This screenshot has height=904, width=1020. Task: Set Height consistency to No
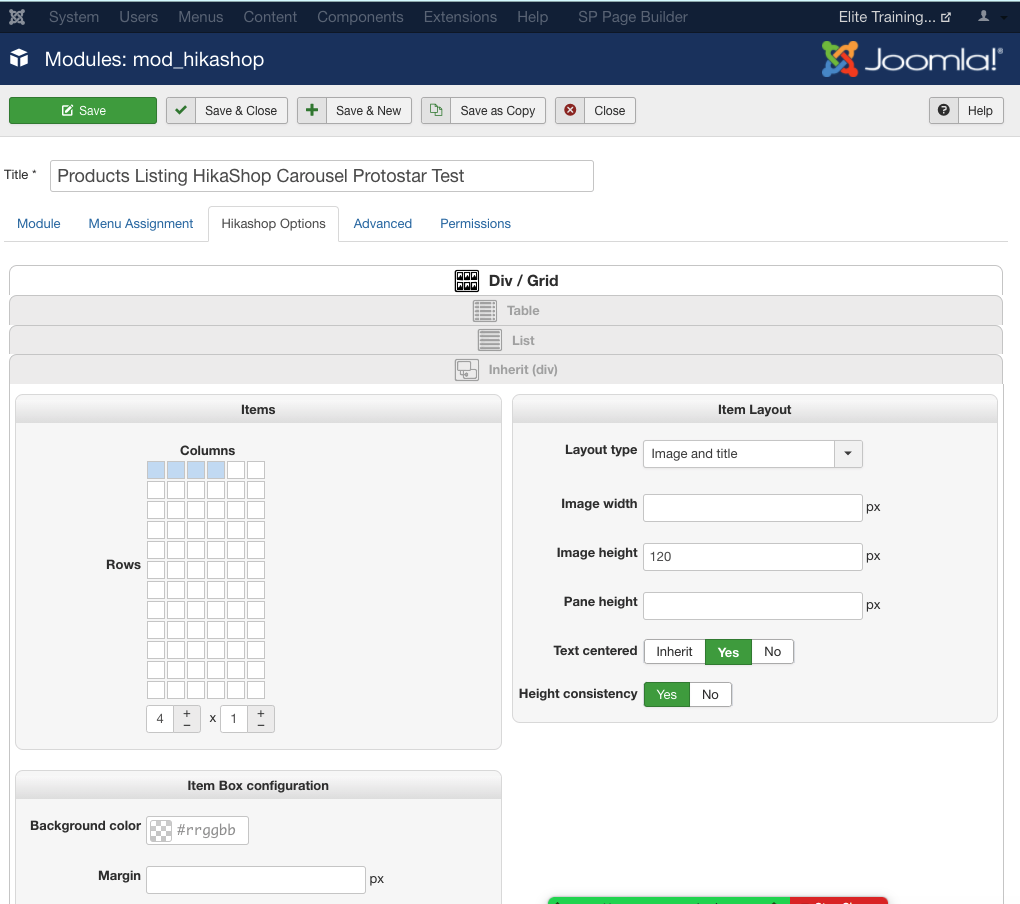(x=710, y=694)
